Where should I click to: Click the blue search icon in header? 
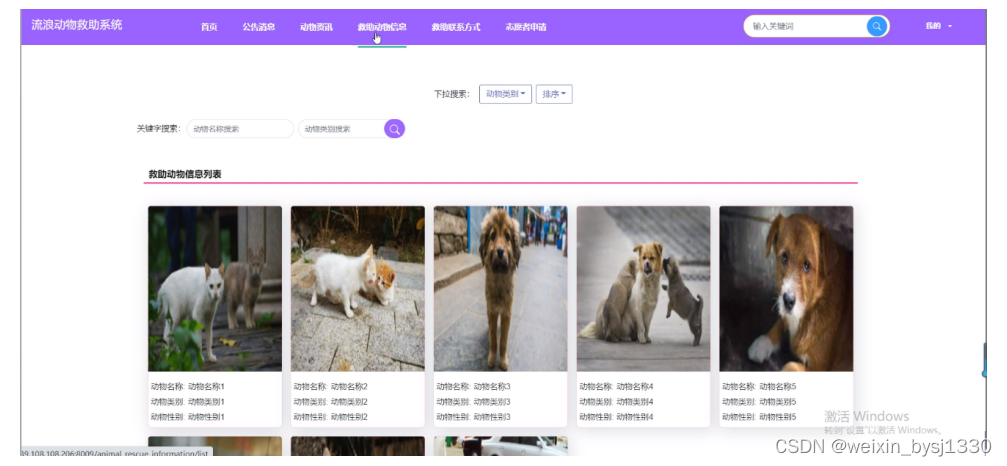[877, 26]
